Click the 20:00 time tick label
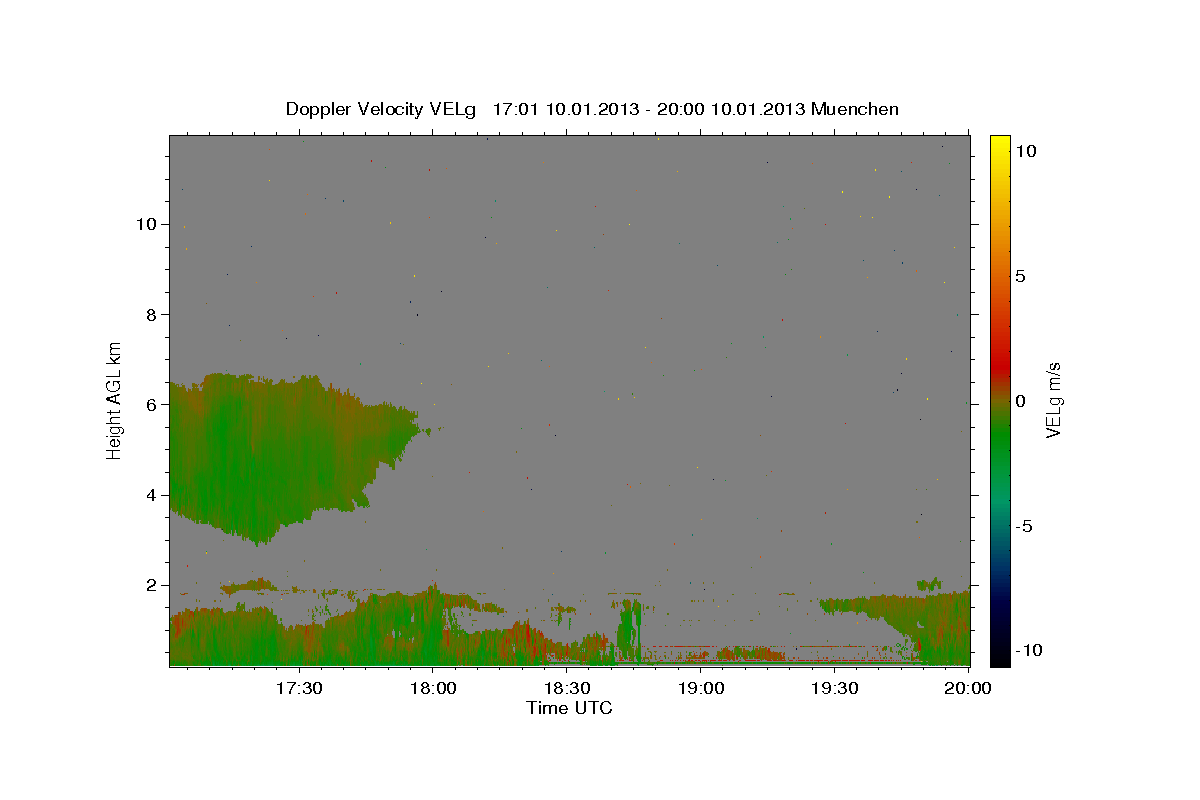 point(968,688)
